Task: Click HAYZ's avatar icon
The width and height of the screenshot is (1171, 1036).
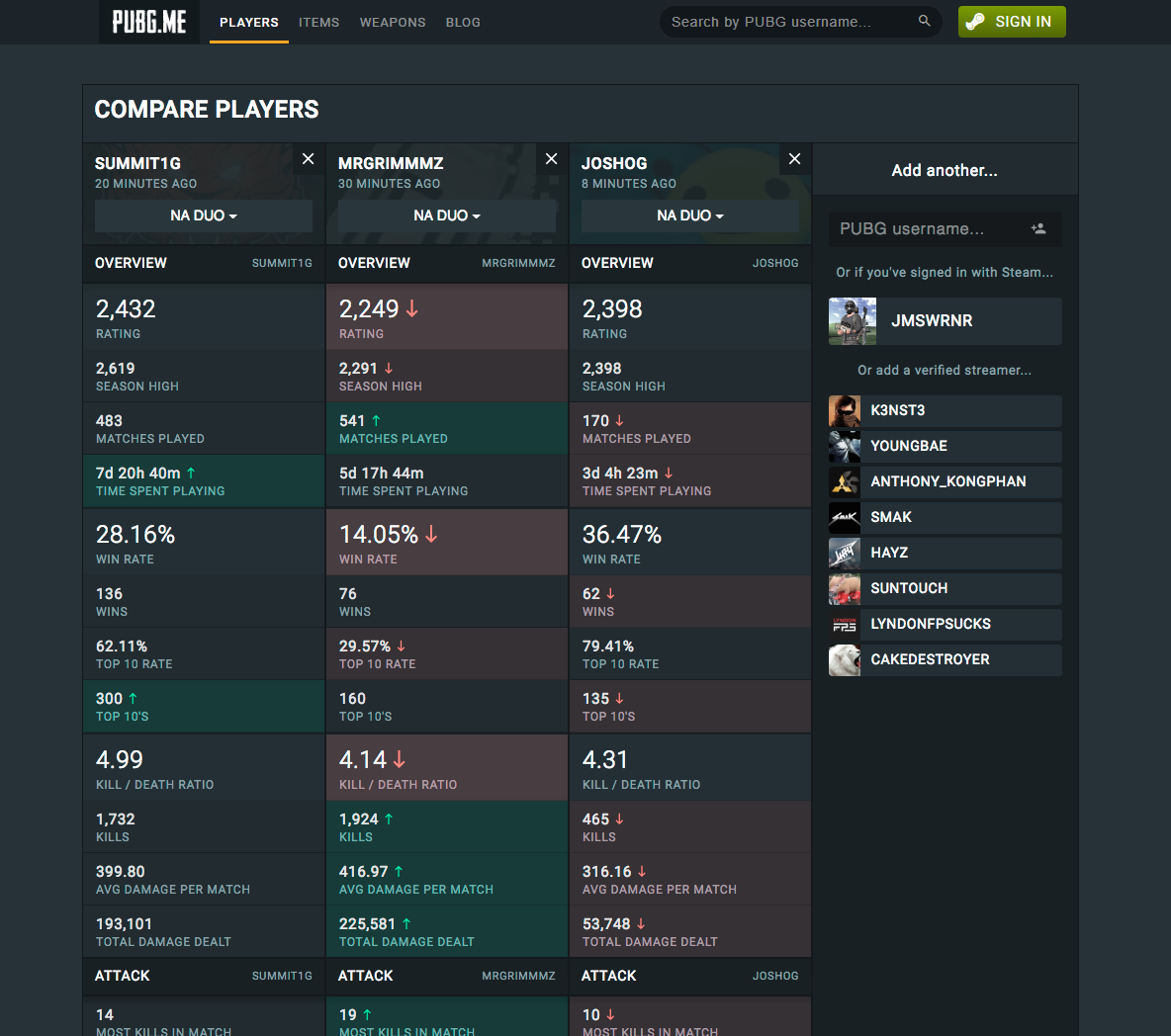Action: click(845, 553)
